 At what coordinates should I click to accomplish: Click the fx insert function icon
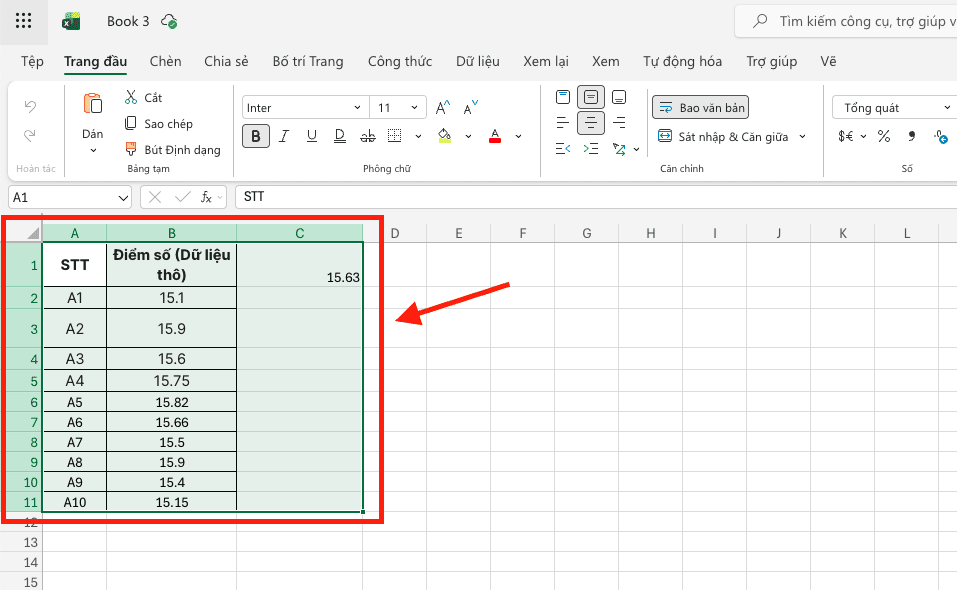pyautogui.click(x=206, y=197)
